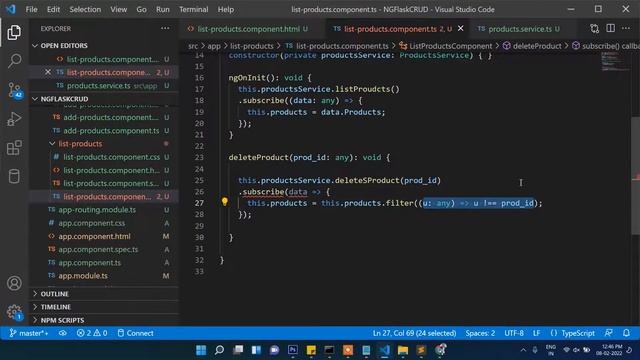
Task: Open Windows taskbar search
Action: [x=219, y=350]
